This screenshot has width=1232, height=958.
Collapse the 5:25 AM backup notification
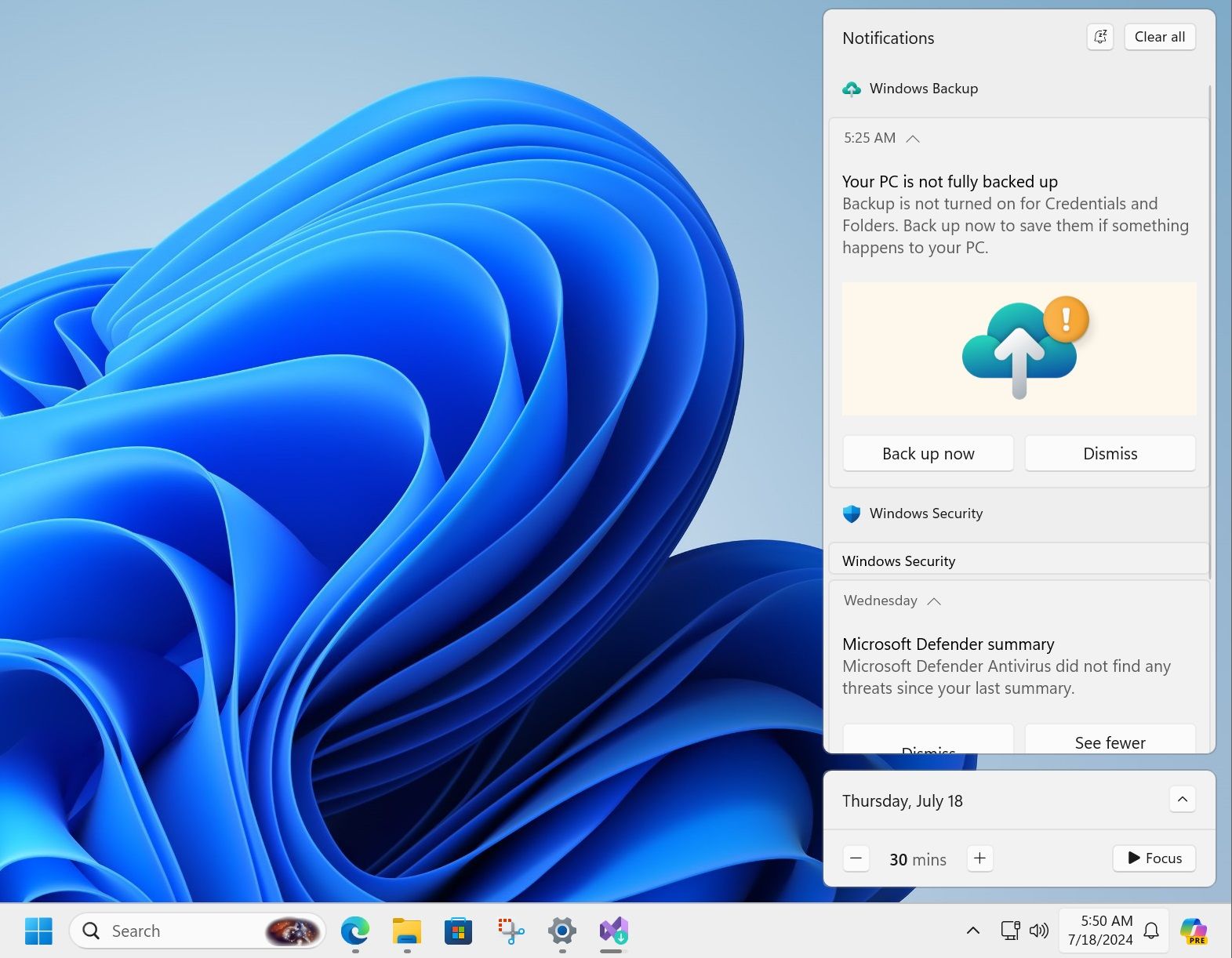[x=913, y=139]
